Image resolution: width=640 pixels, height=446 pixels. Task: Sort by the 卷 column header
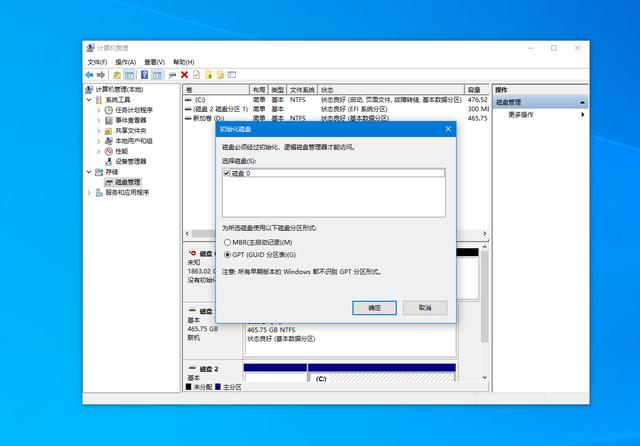pos(216,90)
